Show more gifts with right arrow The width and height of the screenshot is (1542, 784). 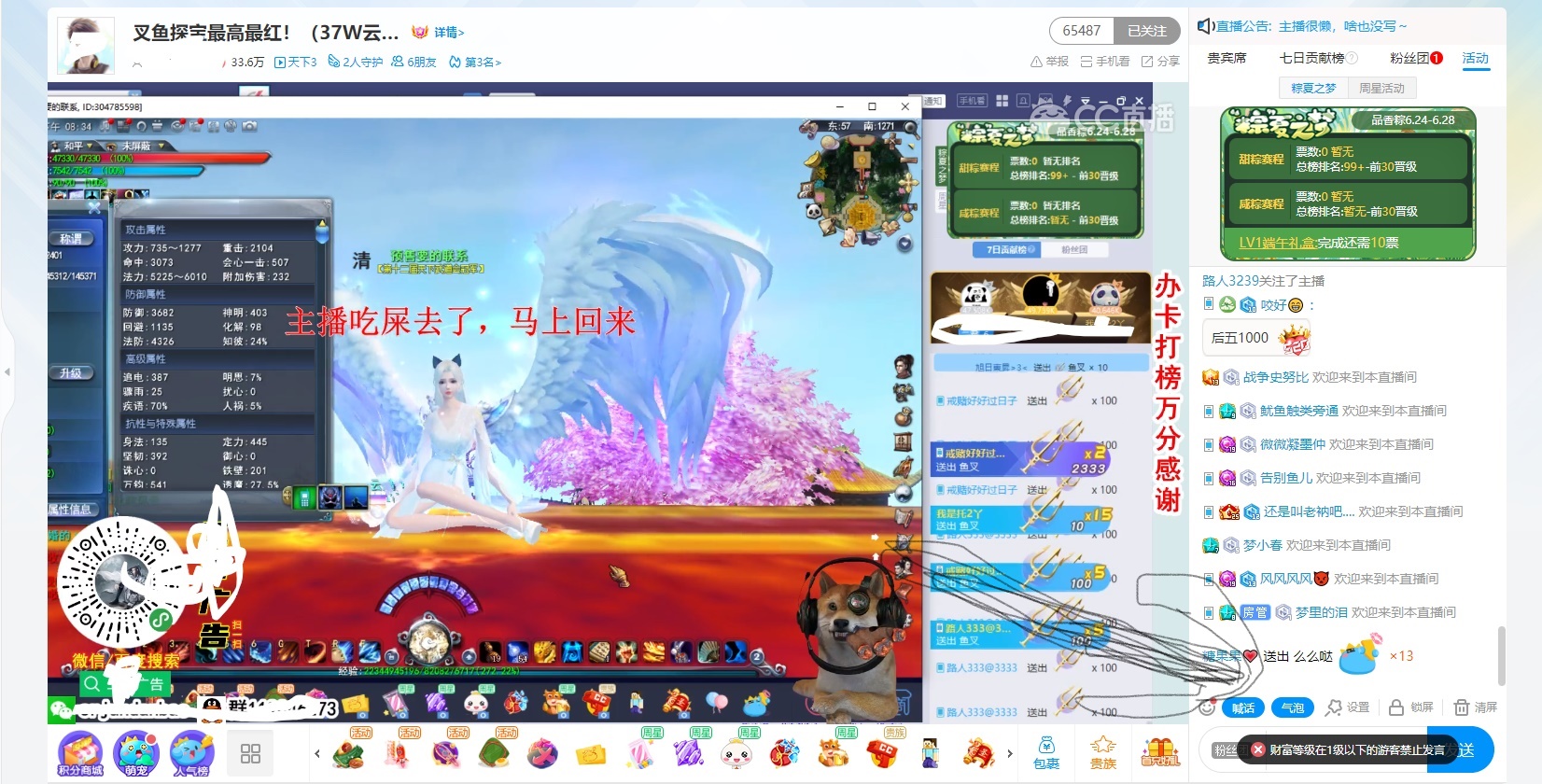[x=1009, y=754]
